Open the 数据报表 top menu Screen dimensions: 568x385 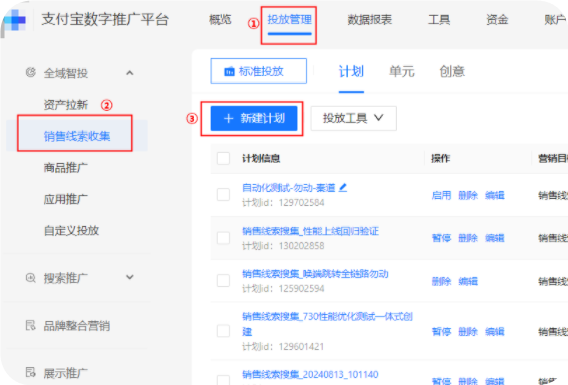(369, 20)
